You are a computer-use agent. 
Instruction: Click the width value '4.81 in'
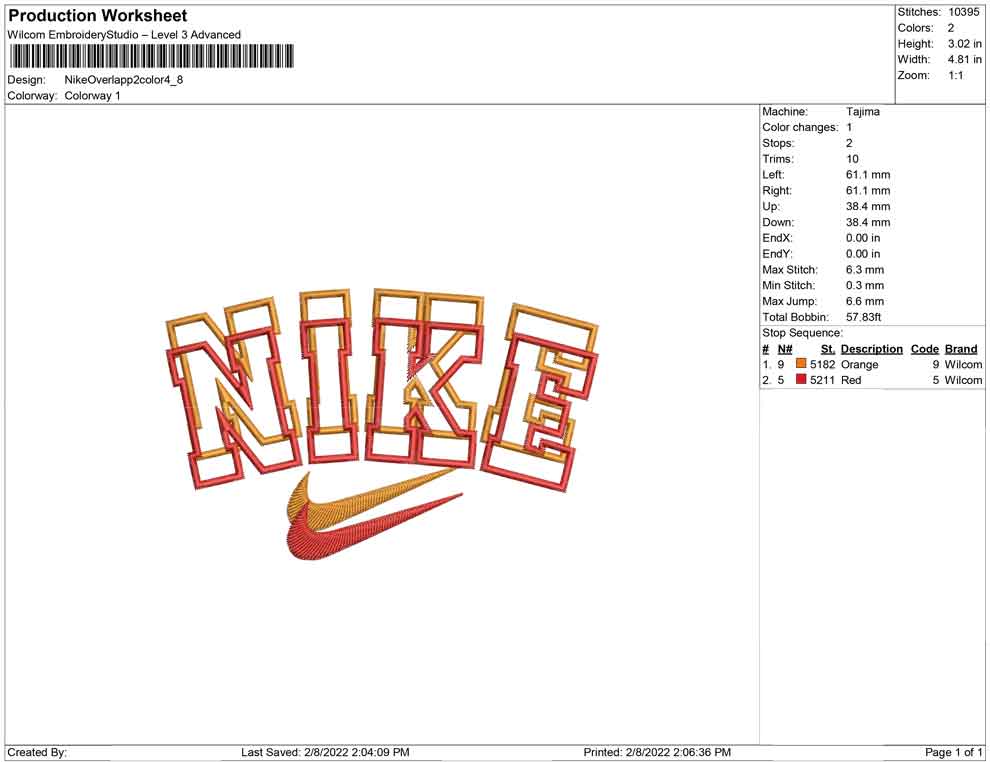pos(964,59)
